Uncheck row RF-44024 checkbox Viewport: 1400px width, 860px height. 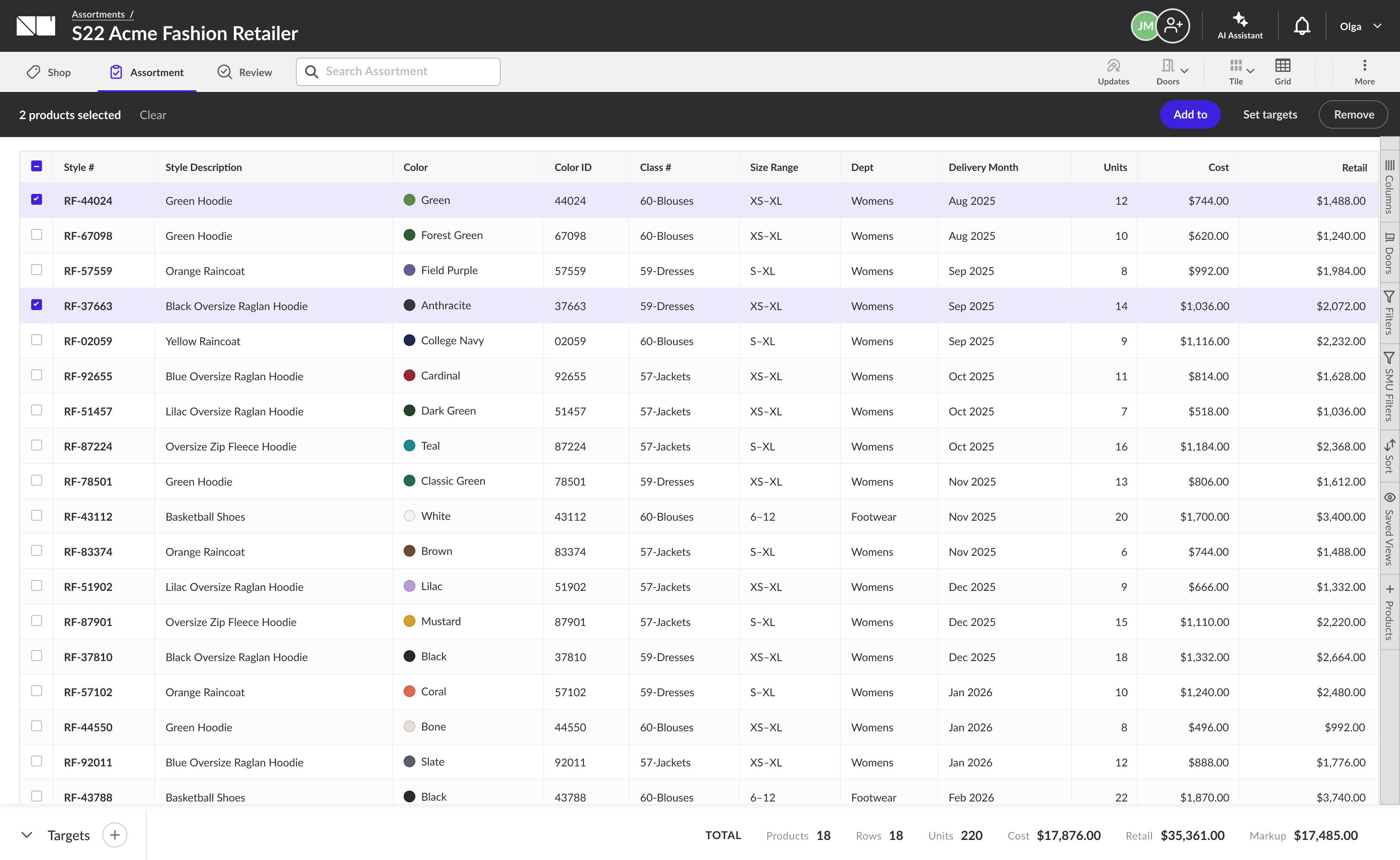click(x=36, y=200)
